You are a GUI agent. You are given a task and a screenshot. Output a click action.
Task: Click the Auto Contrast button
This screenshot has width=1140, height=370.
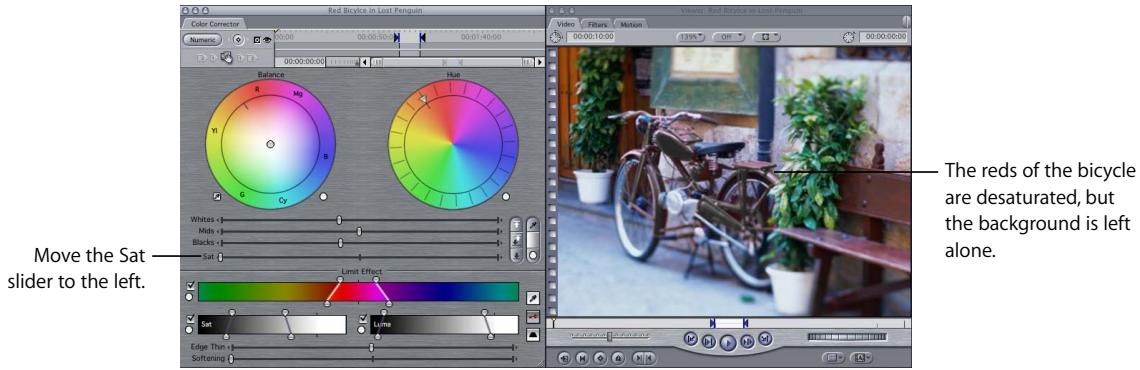[x=517, y=240]
